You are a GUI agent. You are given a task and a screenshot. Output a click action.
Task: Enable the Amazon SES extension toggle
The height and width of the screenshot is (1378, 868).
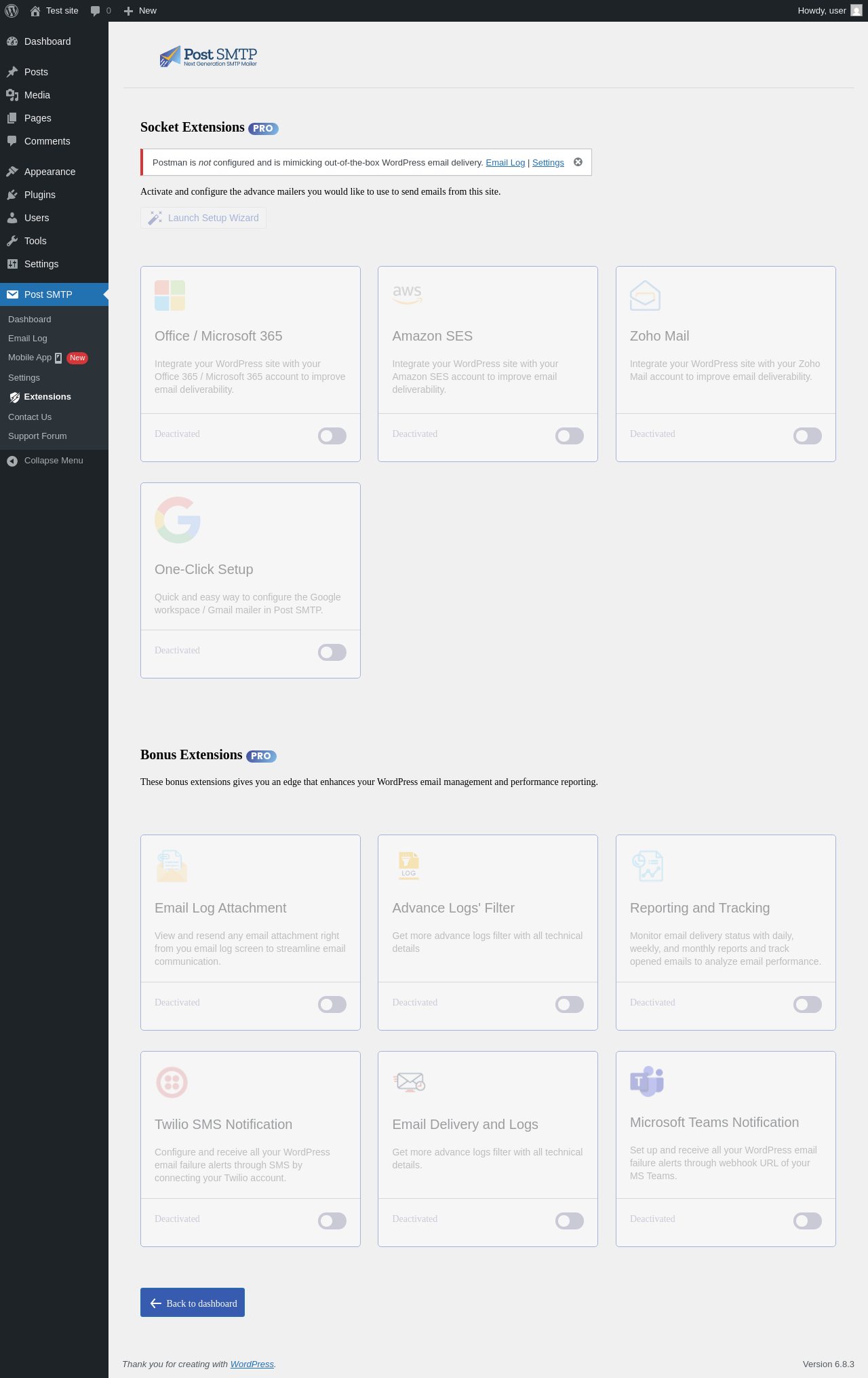coord(569,436)
